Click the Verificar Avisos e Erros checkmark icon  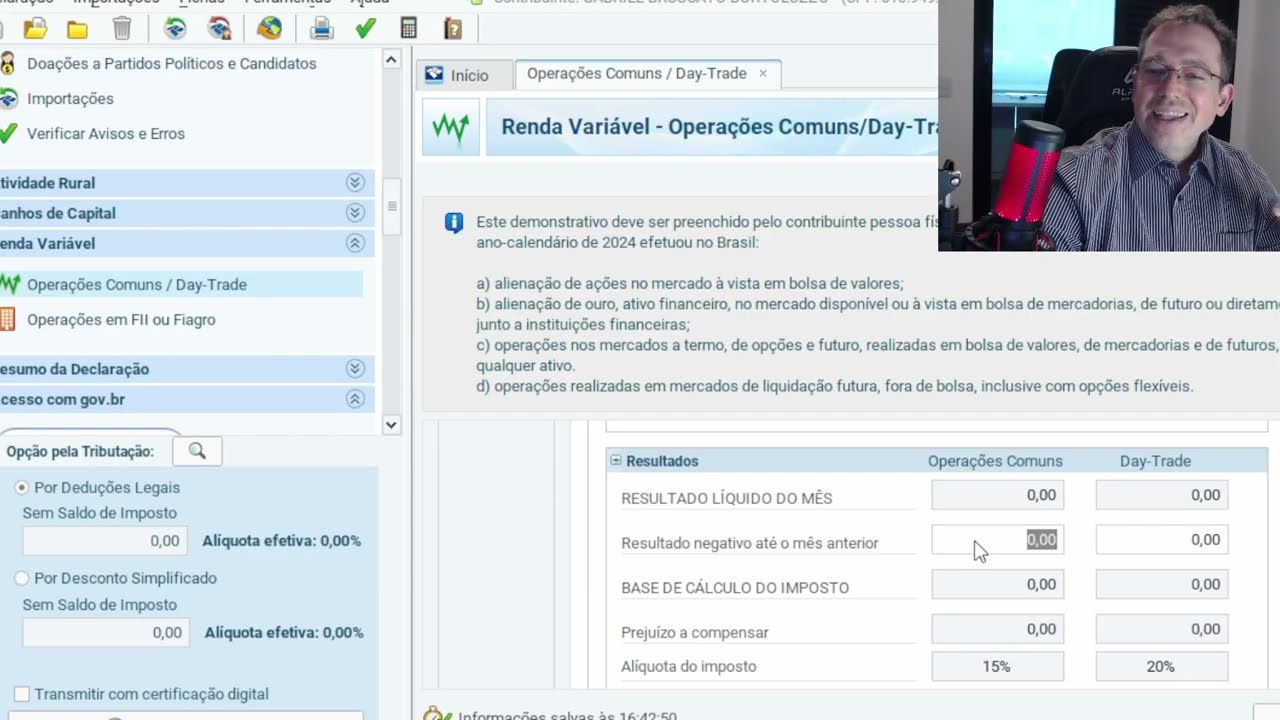[8, 133]
